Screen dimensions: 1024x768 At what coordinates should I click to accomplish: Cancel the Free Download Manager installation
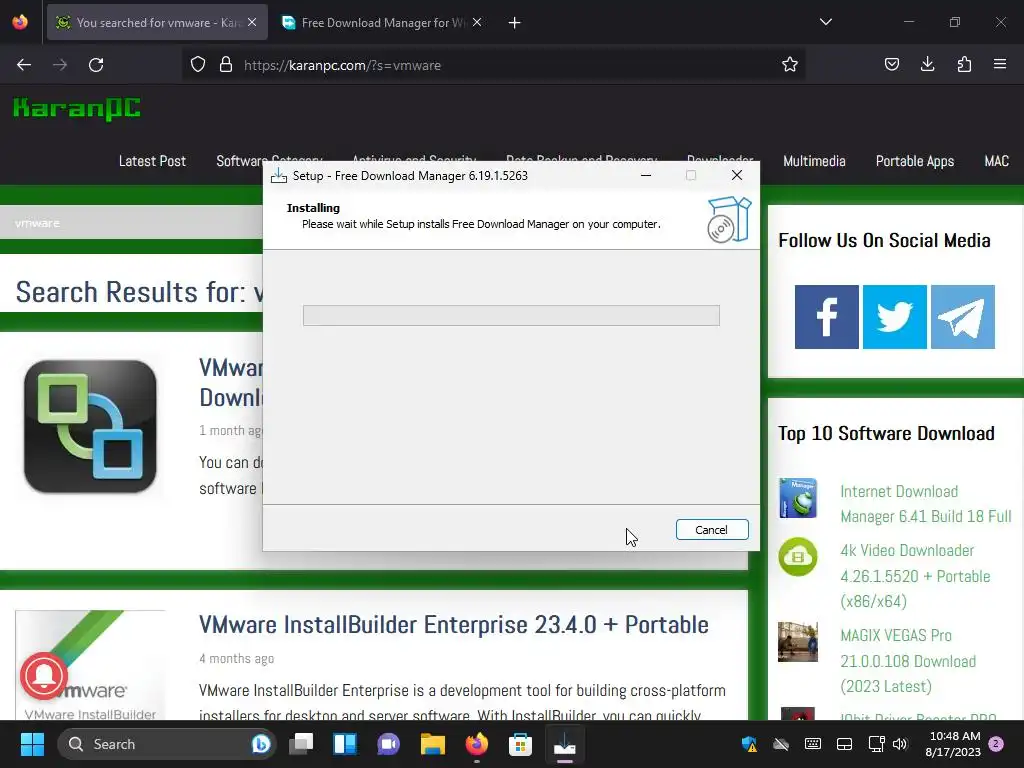(x=712, y=530)
